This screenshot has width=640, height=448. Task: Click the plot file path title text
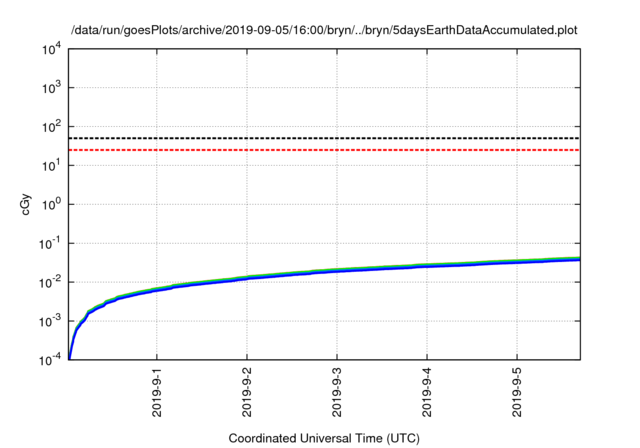click(324, 30)
